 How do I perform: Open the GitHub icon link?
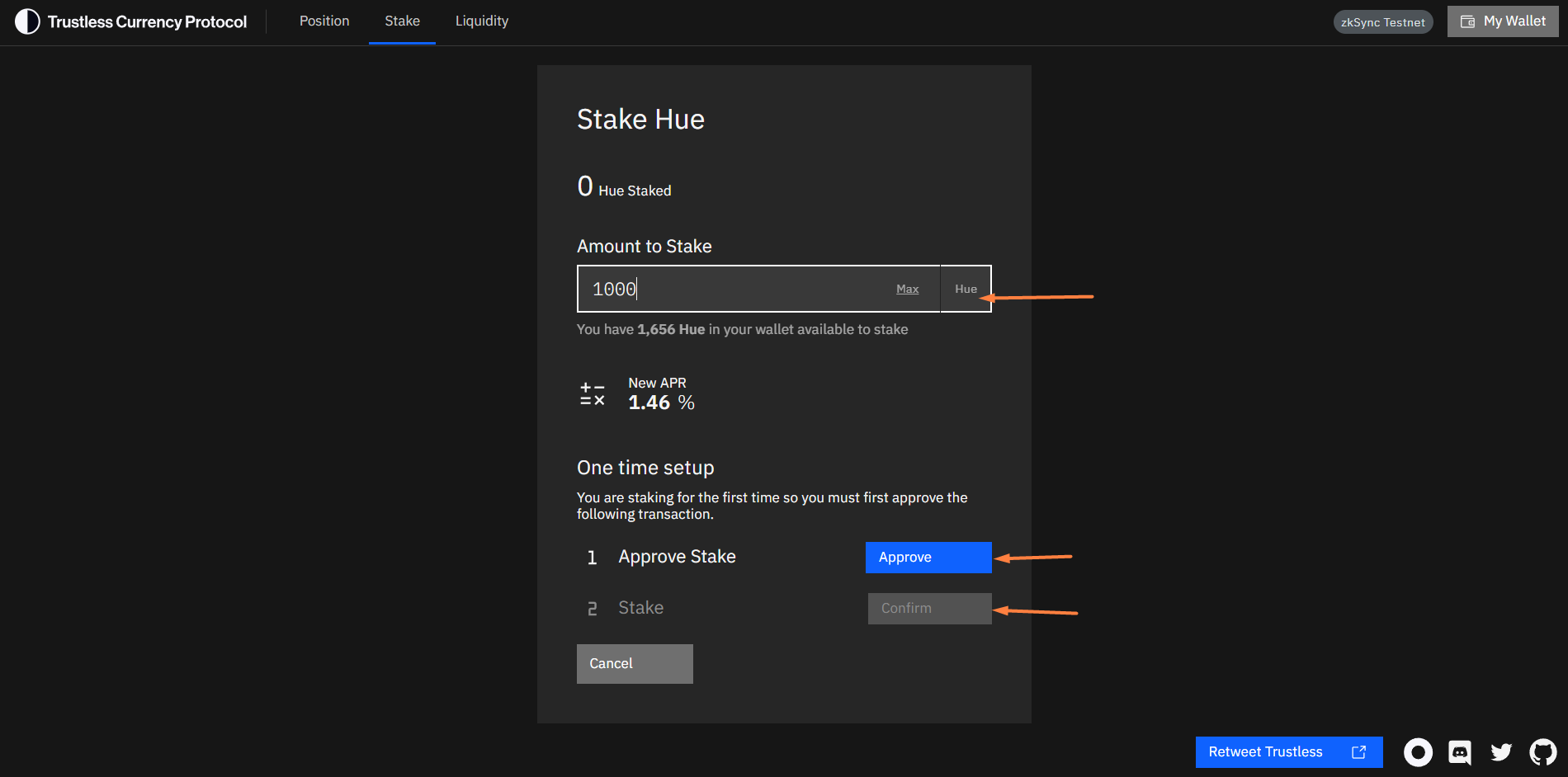[1542, 752]
